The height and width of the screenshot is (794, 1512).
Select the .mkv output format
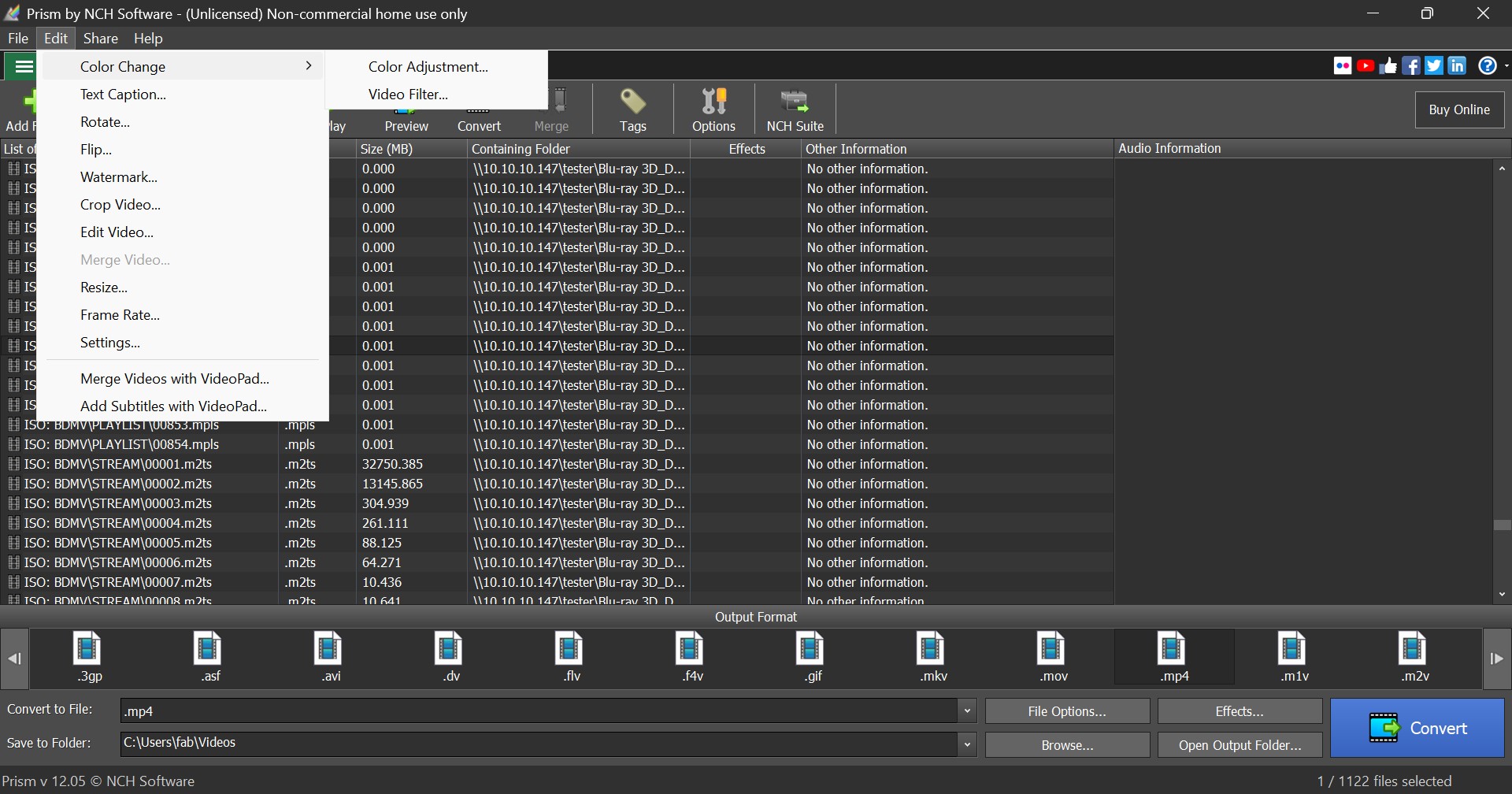pos(931,656)
